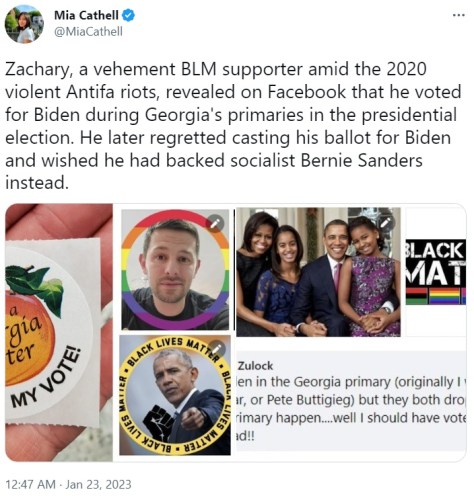This screenshot has height=496, width=474.
Task: Click Mia Cathell's profile avatar
Action: point(24,24)
